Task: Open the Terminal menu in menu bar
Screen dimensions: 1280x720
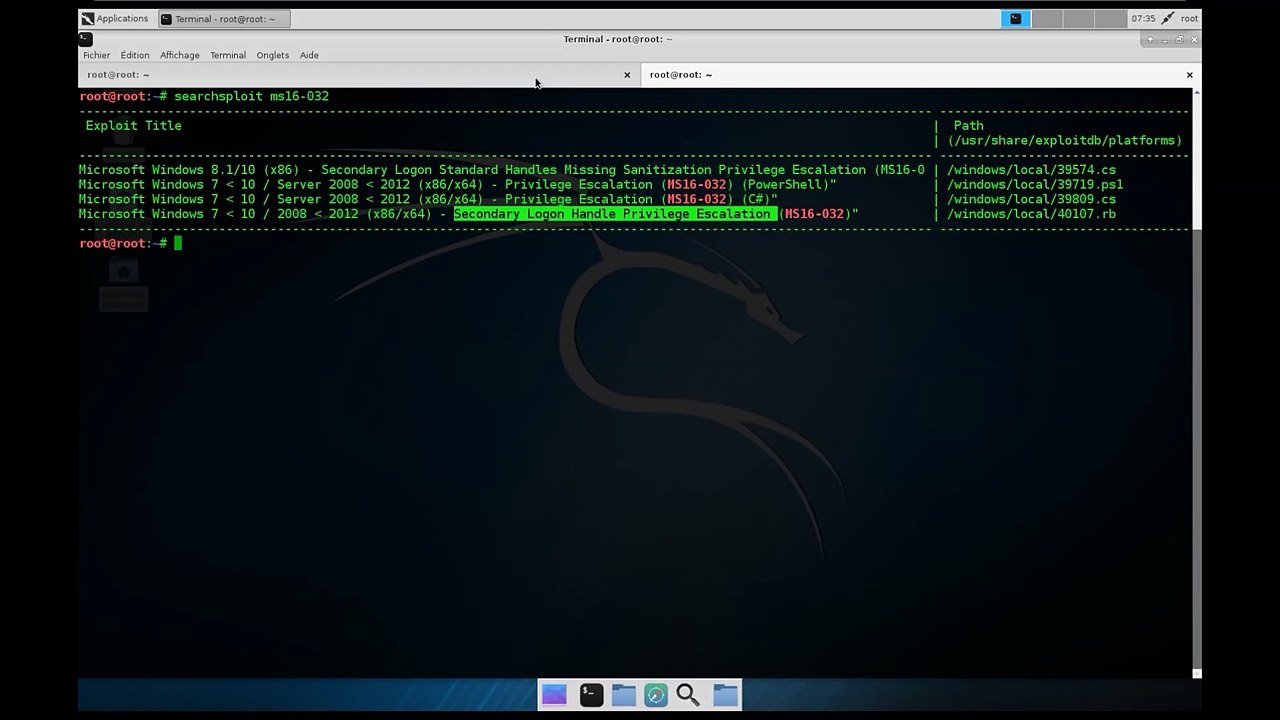Action: tap(228, 55)
